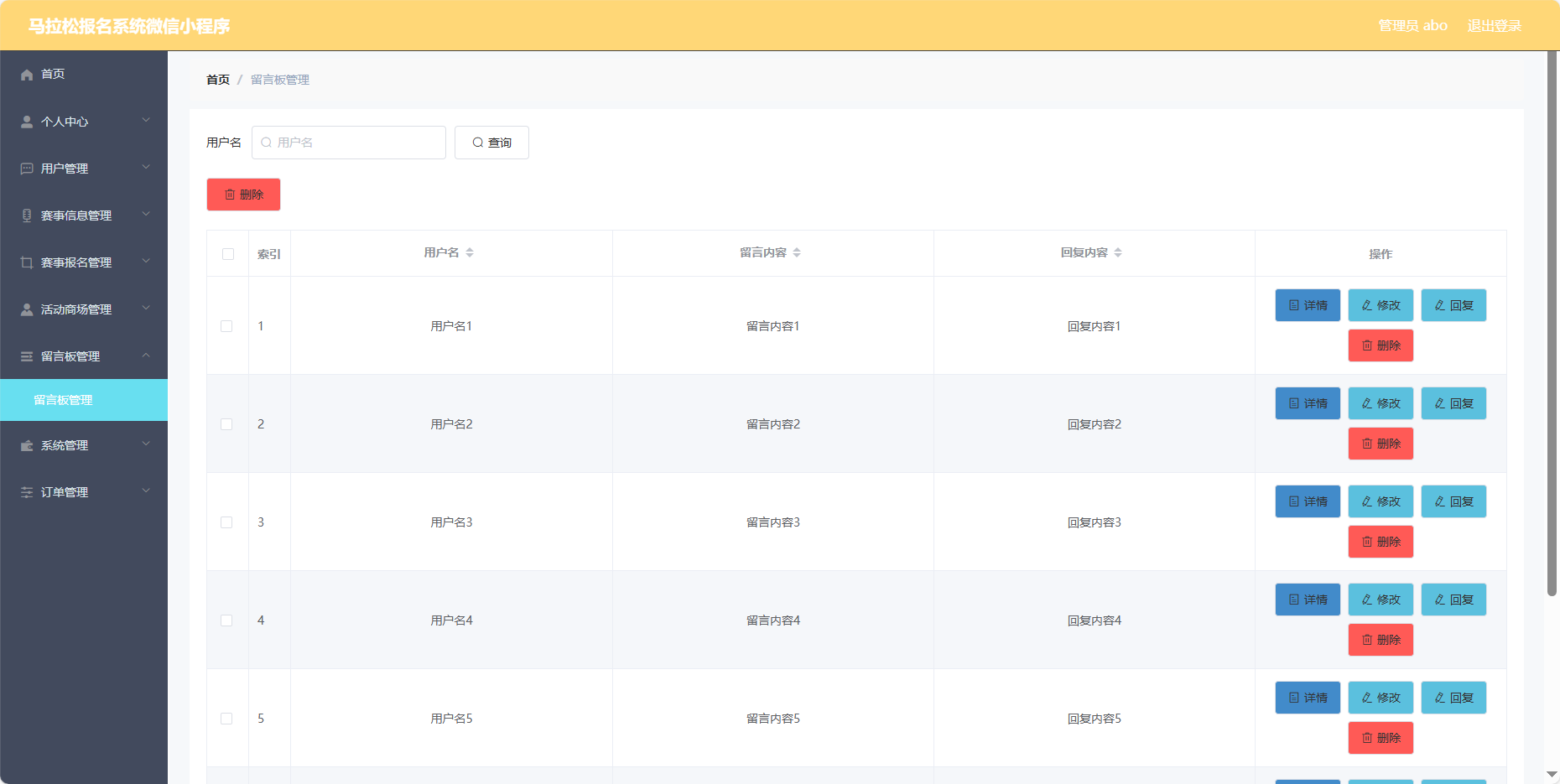Open the 订单管理 menu label
Screen dimensions: 1560x784
[65, 492]
